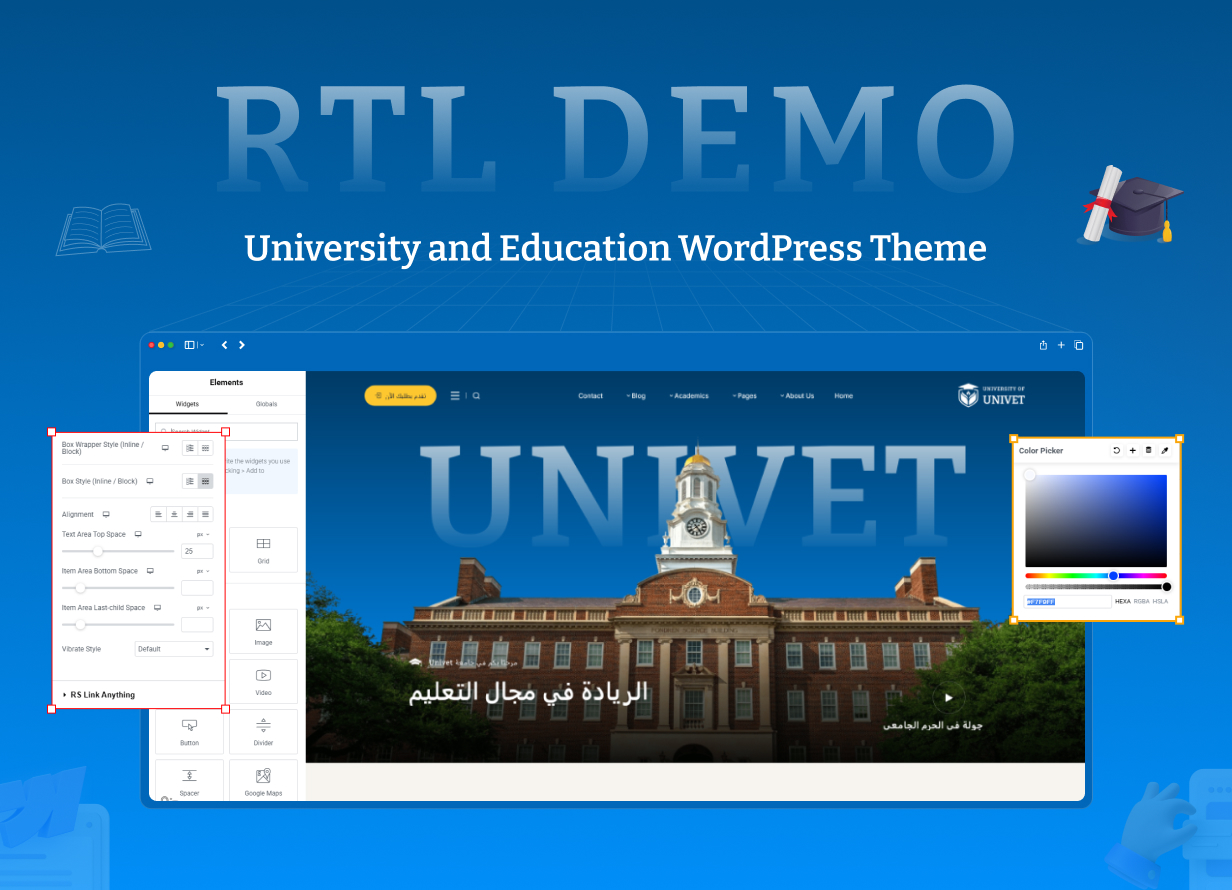Expand the RS Link Anything section

[x=139, y=695]
